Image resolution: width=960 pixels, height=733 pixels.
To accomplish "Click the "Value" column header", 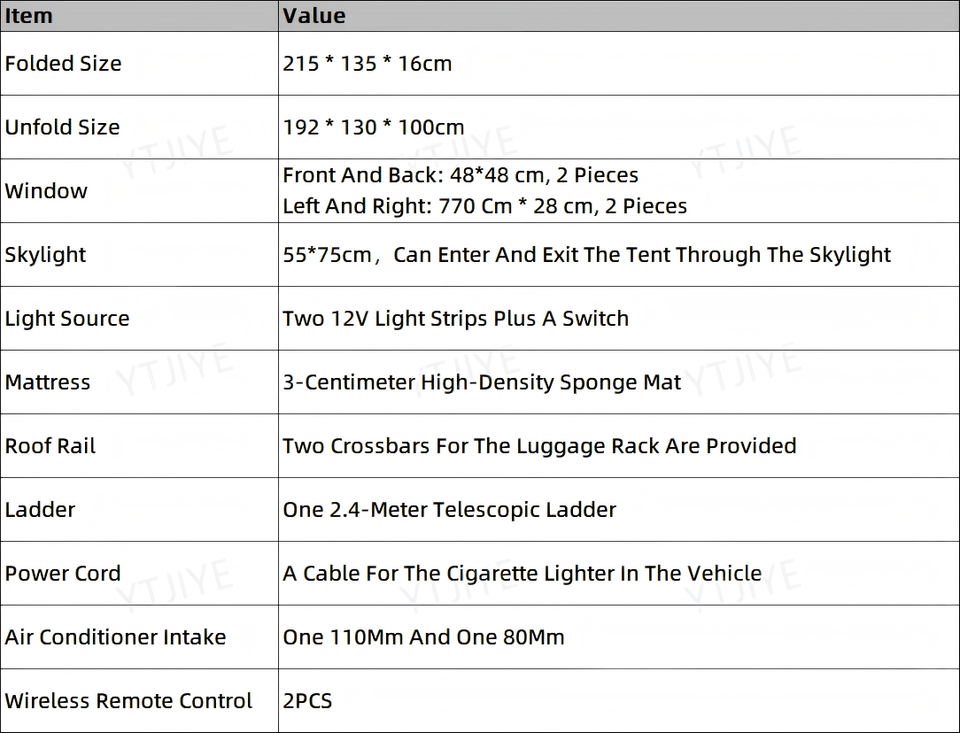I will pyautogui.click(x=314, y=16).
